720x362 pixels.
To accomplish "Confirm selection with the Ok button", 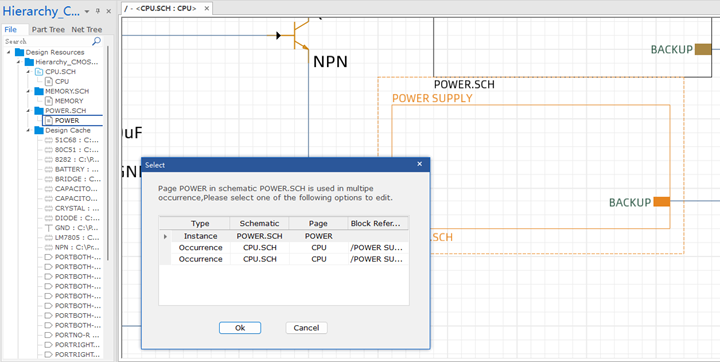I will pos(240,328).
